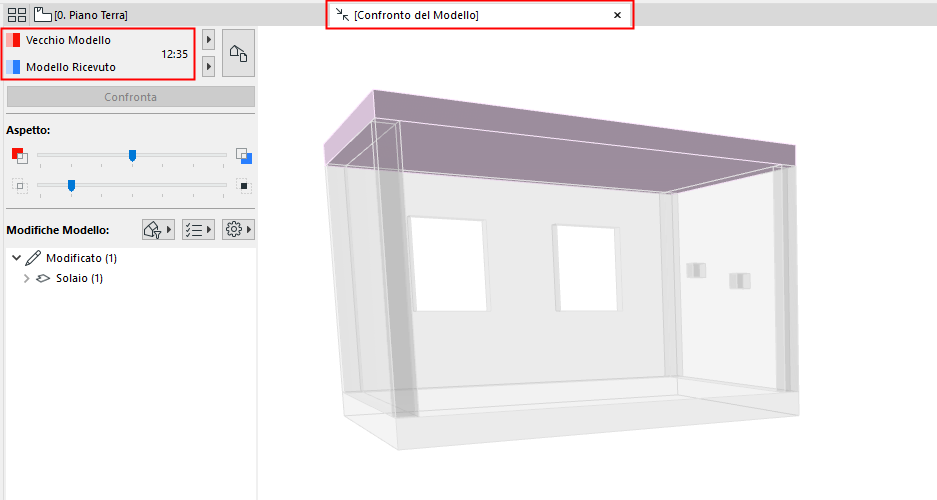
Task: Close the Confronto del Modello tab
Action: click(617, 16)
